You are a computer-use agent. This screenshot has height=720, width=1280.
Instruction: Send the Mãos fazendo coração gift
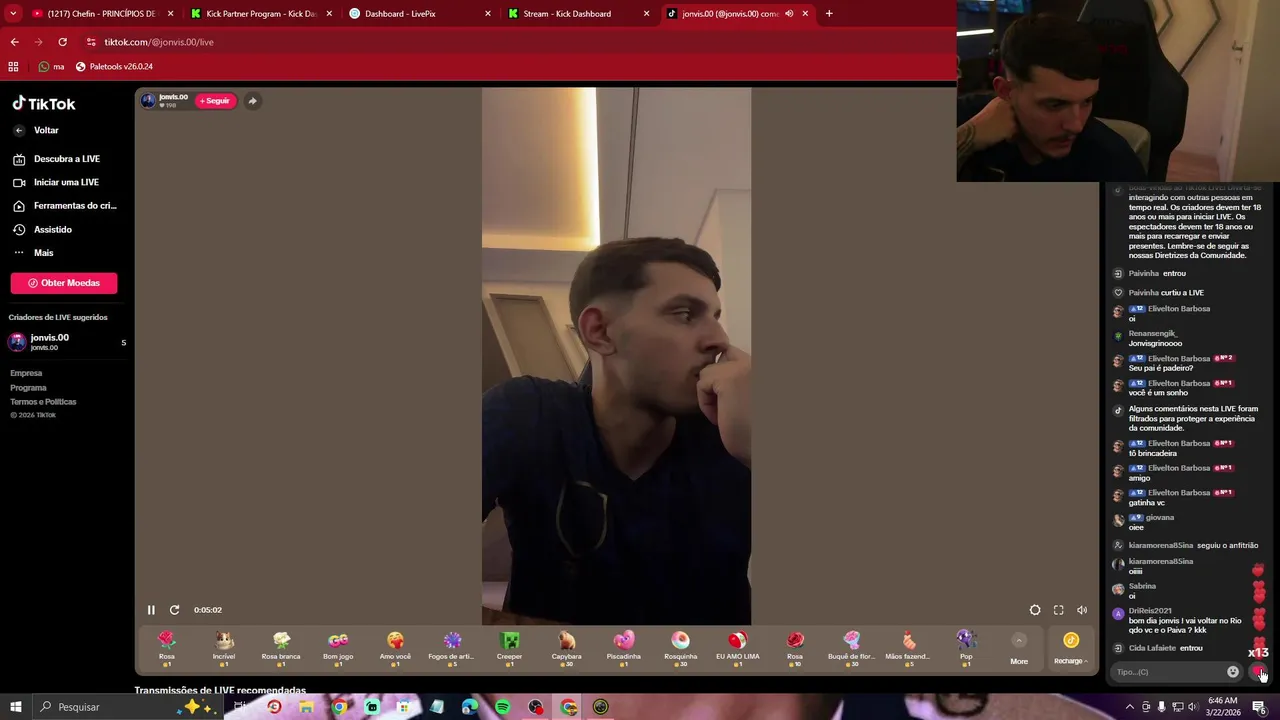click(x=908, y=648)
